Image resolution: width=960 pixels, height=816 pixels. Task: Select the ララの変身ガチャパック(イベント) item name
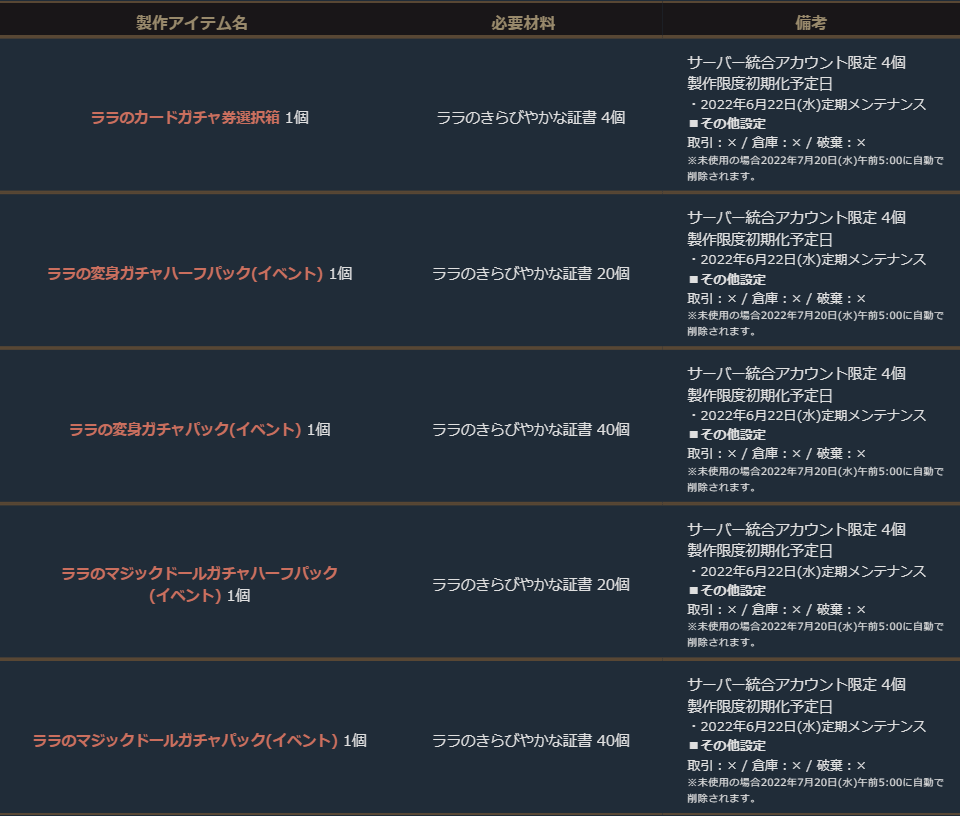185,429
